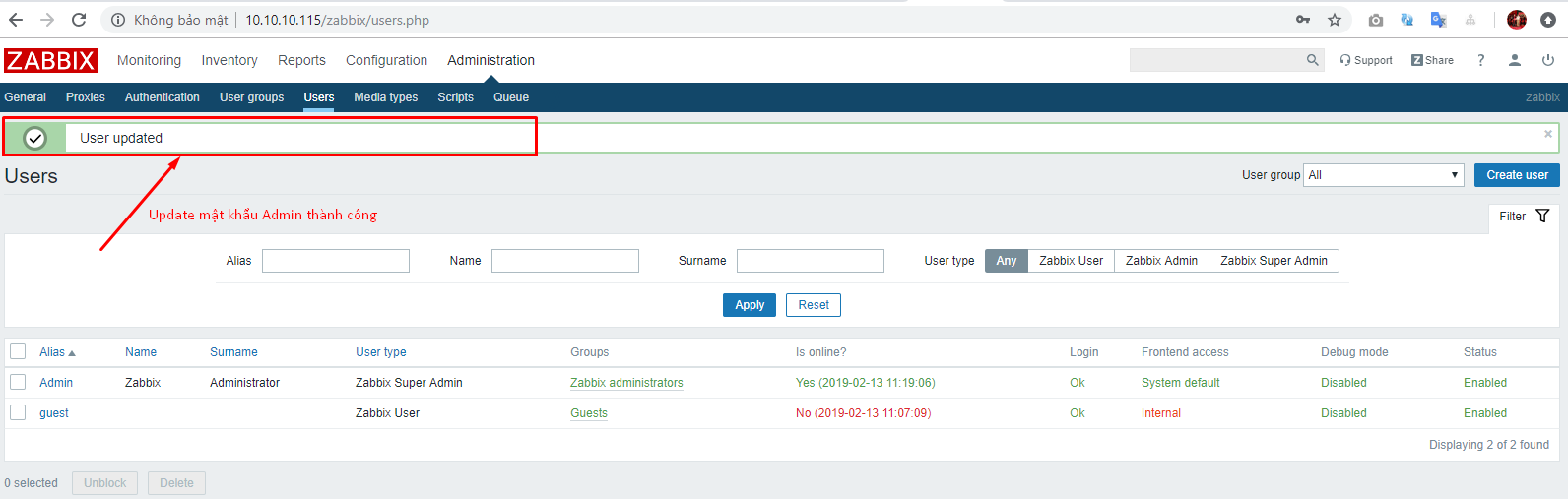The width and height of the screenshot is (1568, 499).
Task: Select Zabbix Super Admin user type
Action: [x=1274, y=261]
